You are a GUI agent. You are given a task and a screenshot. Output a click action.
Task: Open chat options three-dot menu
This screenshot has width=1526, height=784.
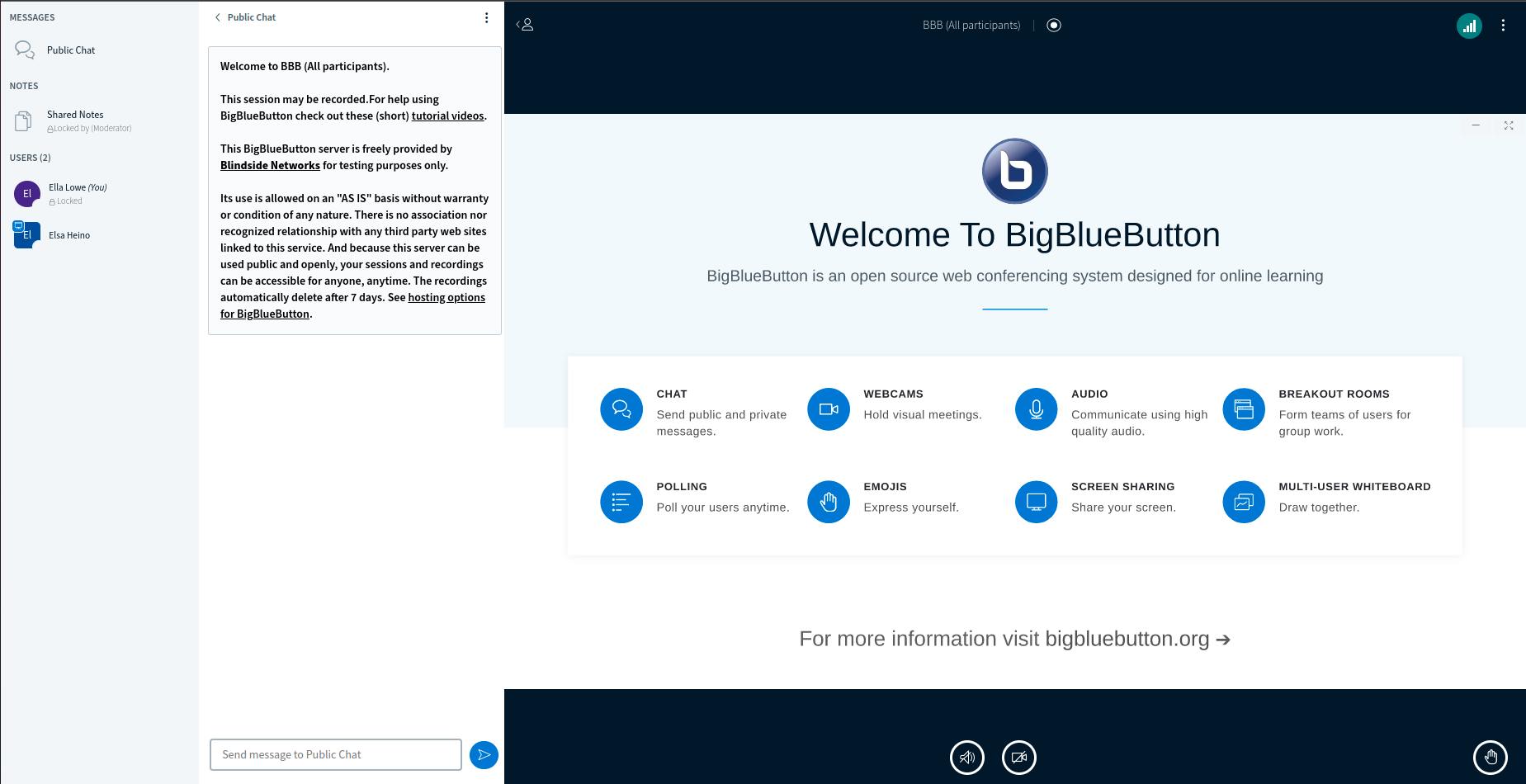(486, 17)
